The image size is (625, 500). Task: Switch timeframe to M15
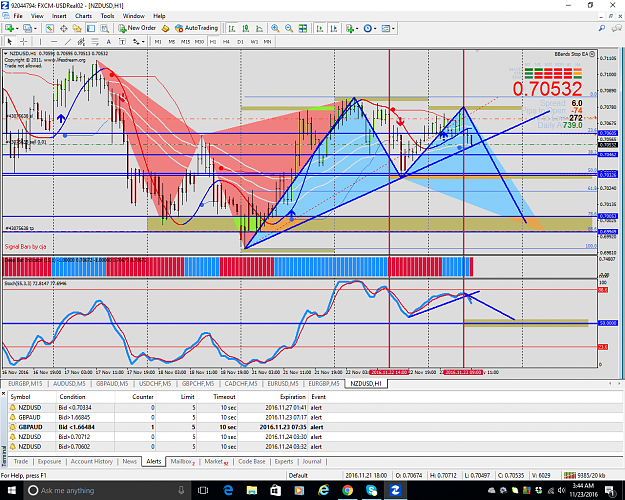[185, 41]
